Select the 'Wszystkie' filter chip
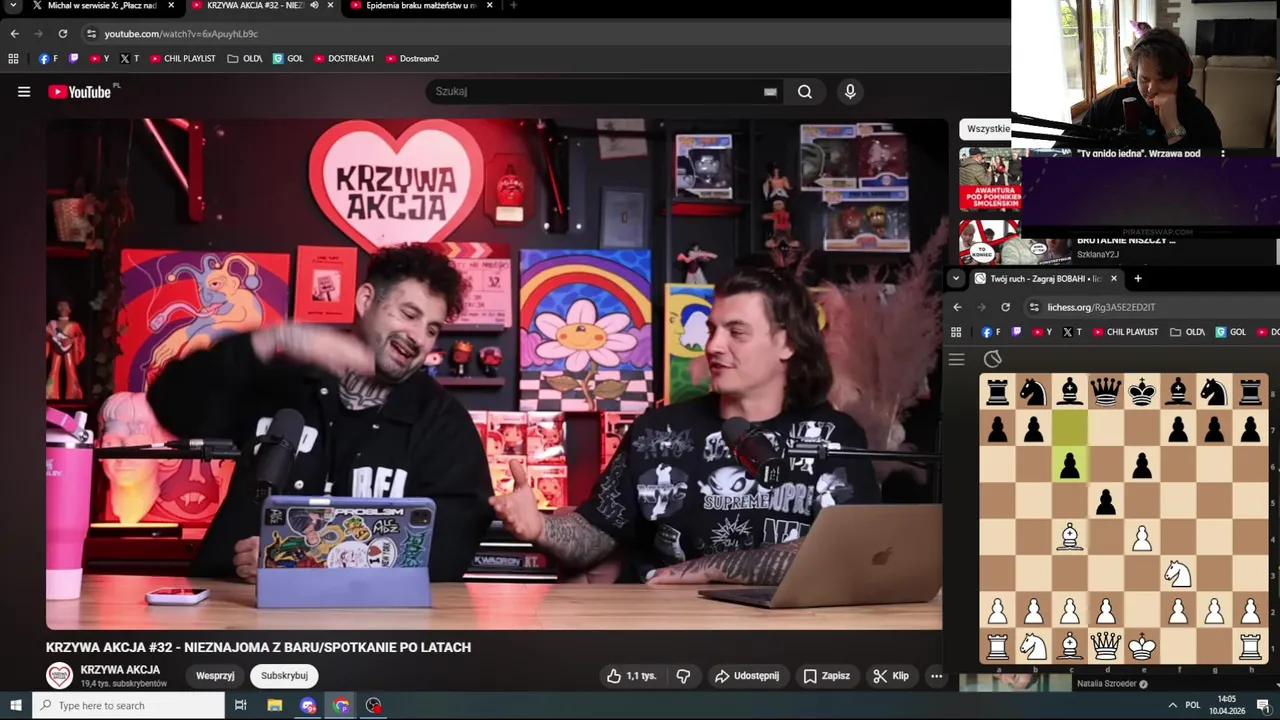Screen dimensions: 1280x720 (986, 129)
